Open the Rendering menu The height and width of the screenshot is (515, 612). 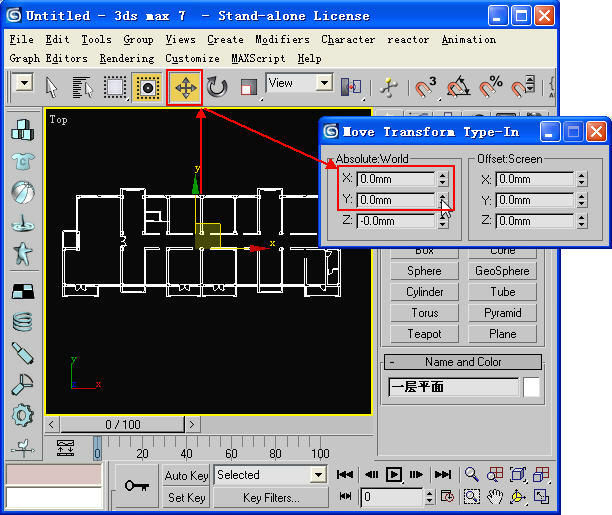127,59
